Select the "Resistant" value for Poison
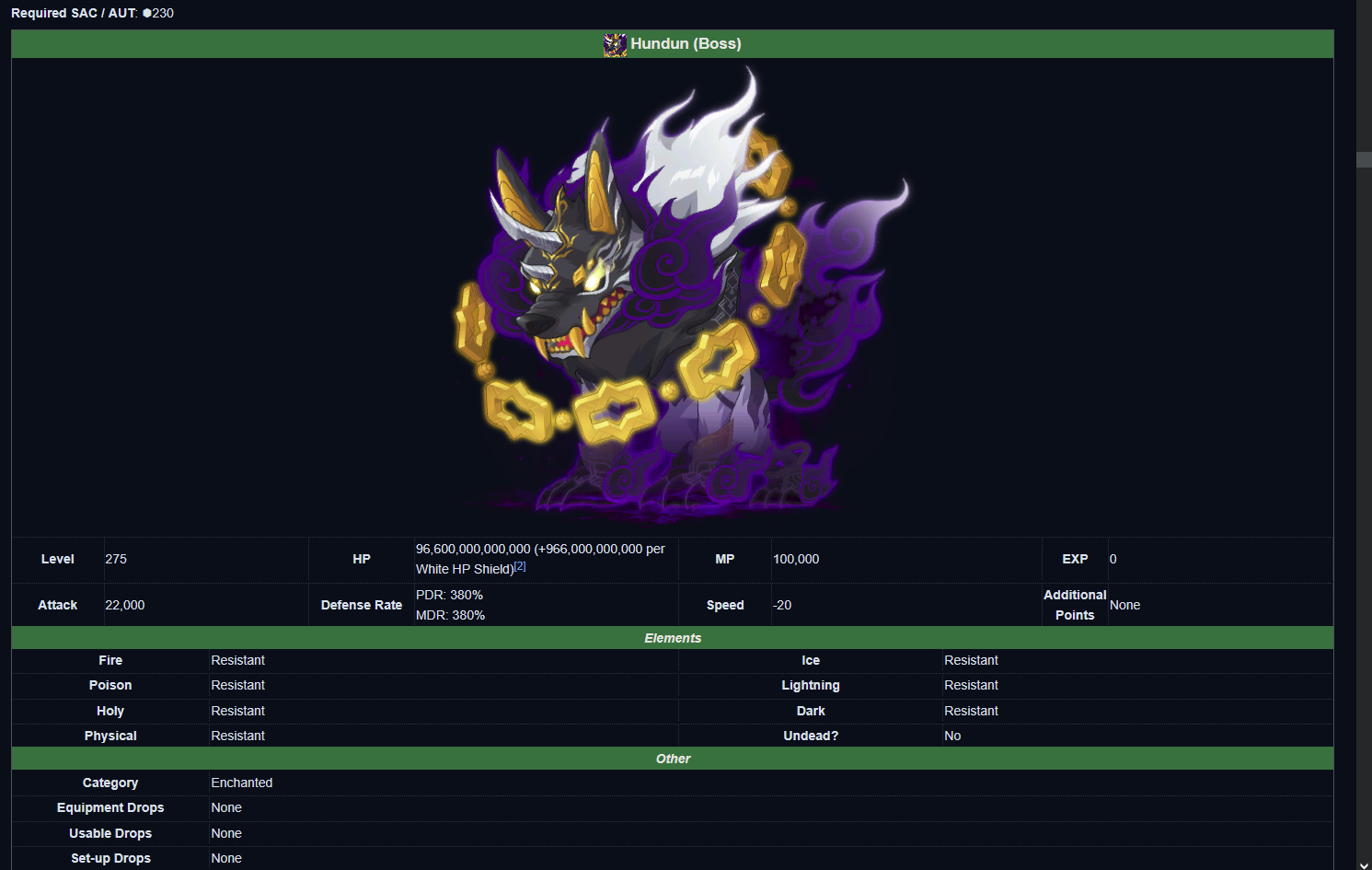Screen dimensions: 1372x870 point(237,685)
